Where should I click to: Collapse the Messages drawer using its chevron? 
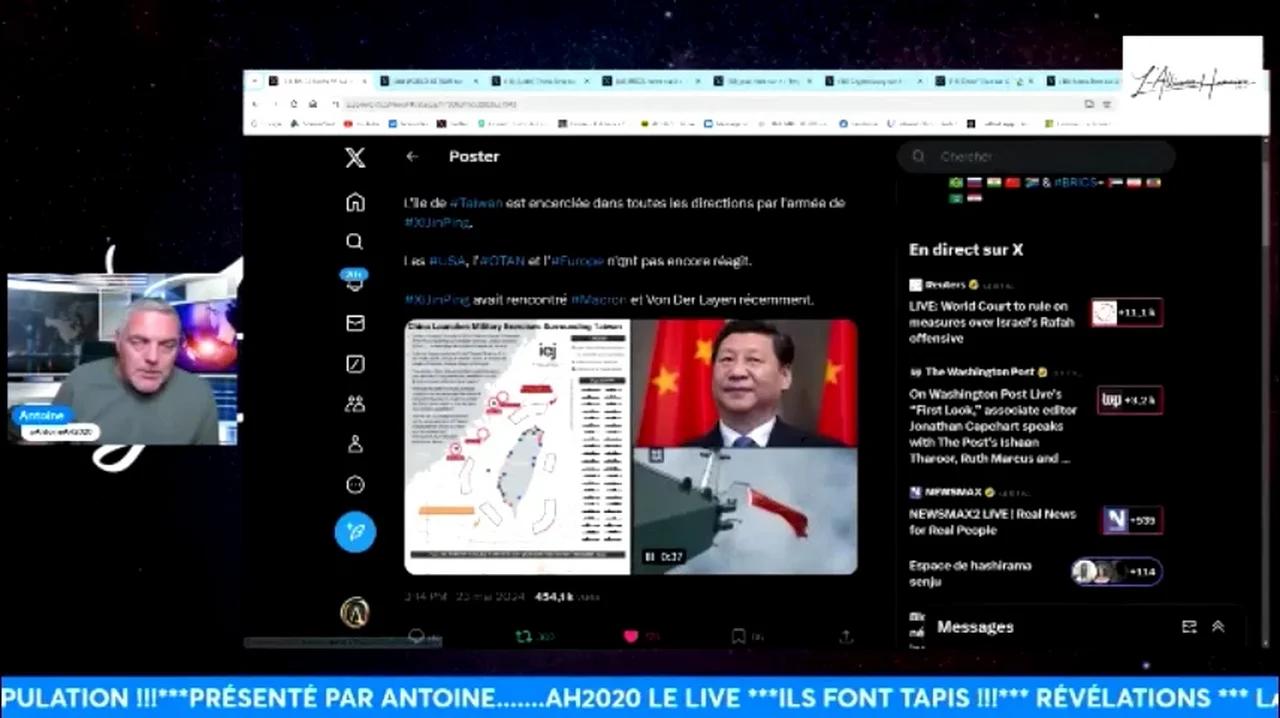pyautogui.click(x=1218, y=626)
